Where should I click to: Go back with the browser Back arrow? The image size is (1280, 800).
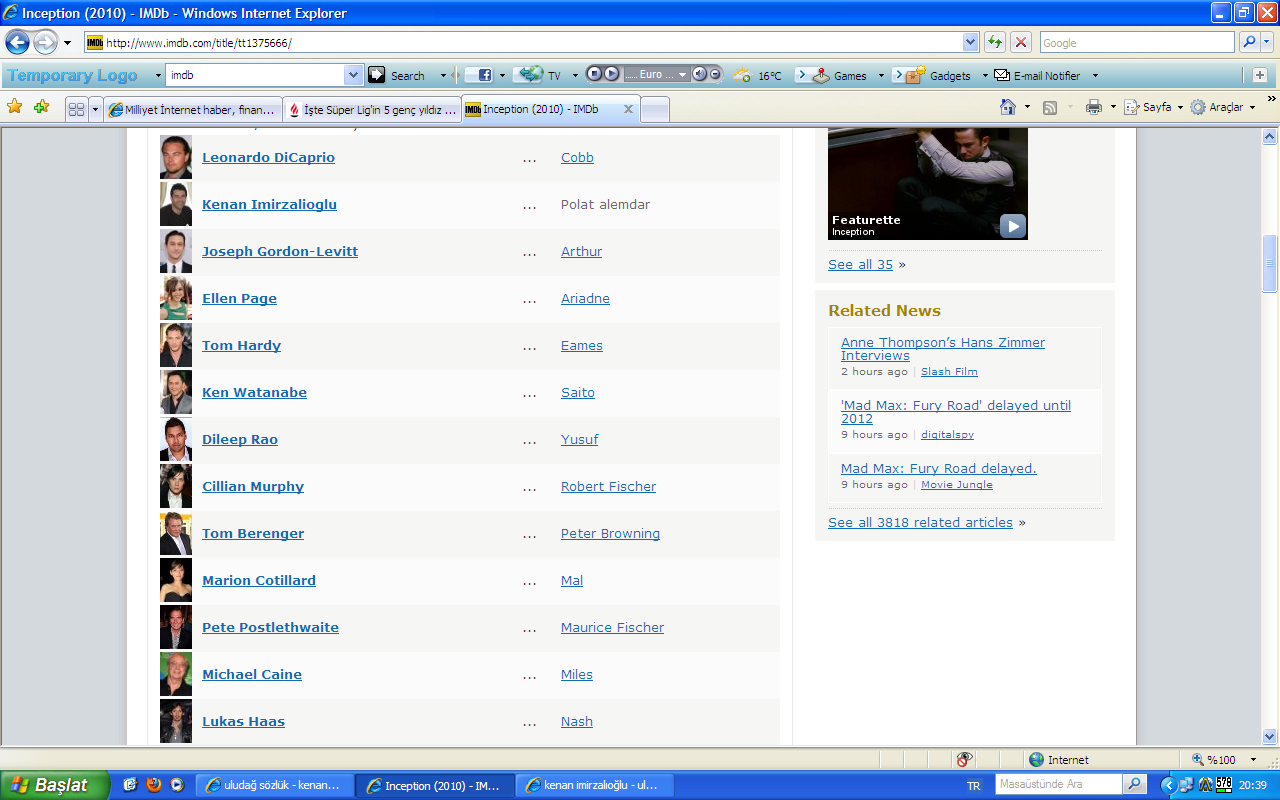tap(17, 42)
